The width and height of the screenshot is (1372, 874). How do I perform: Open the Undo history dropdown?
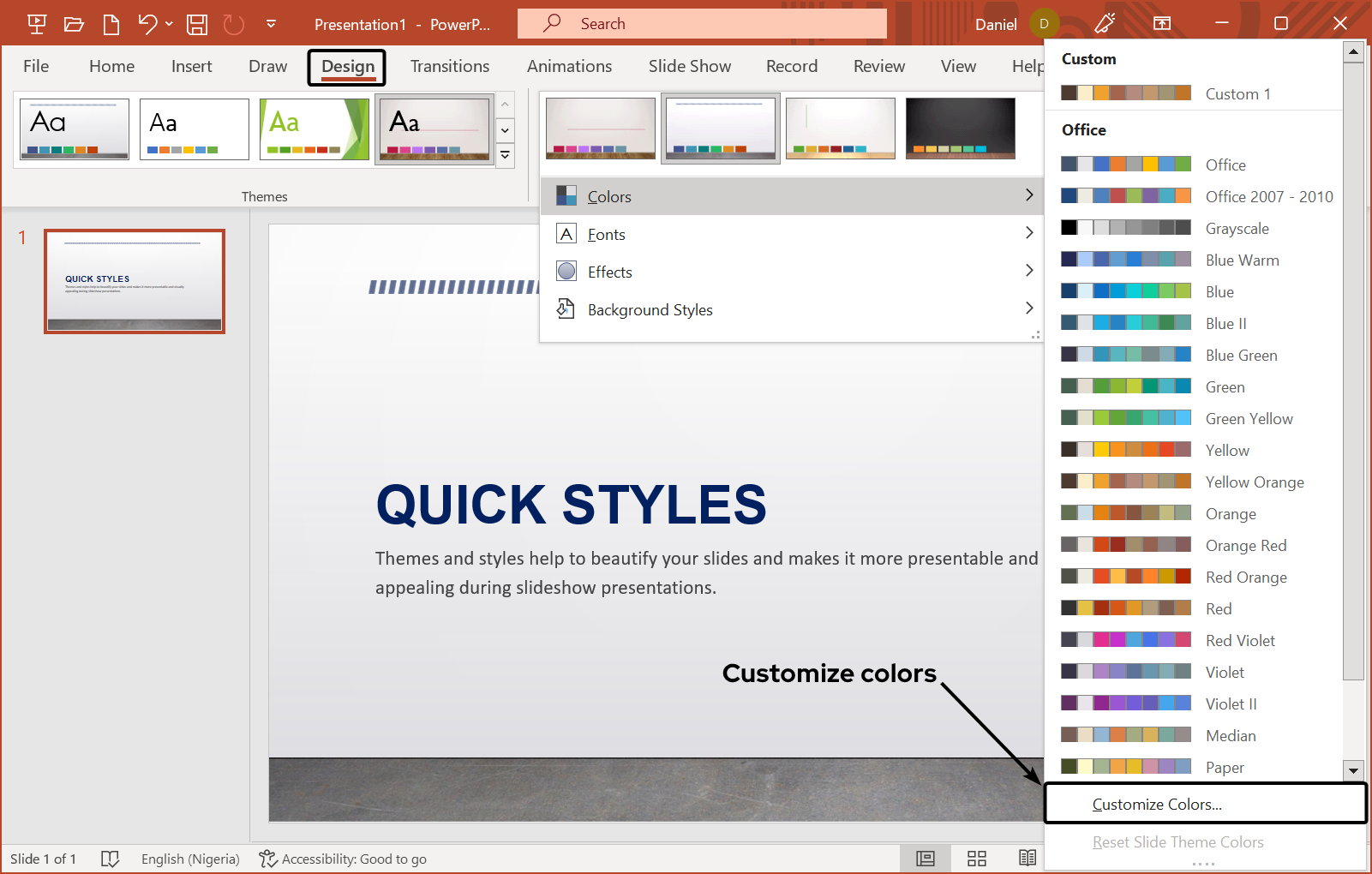tap(168, 23)
